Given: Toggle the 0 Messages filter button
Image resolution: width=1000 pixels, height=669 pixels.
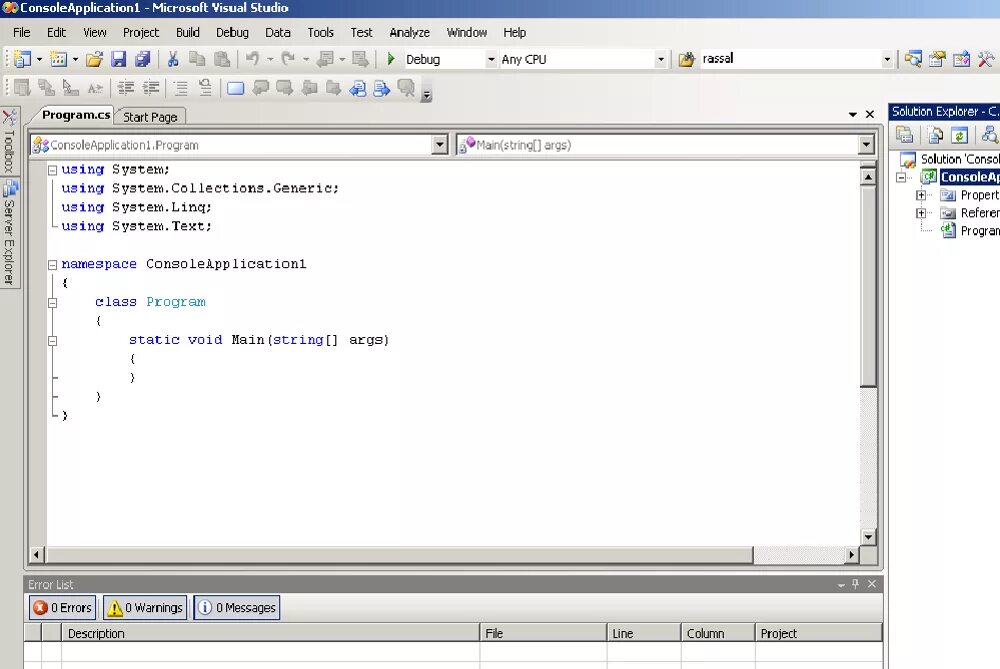Looking at the screenshot, I should pyautogui.click(x=237, y=608).
